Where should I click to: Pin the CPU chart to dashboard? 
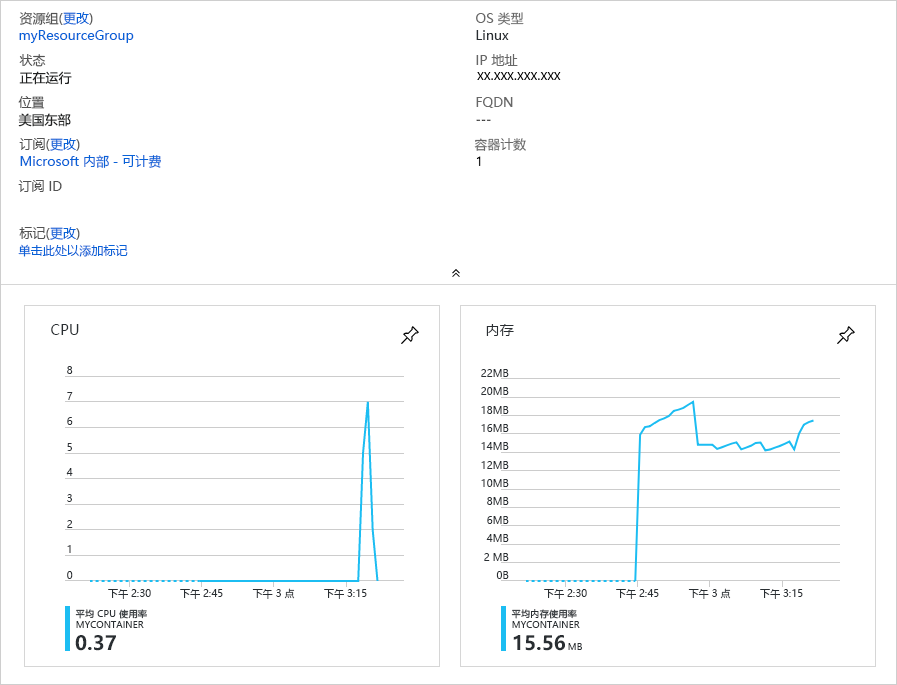pos(410,335)
